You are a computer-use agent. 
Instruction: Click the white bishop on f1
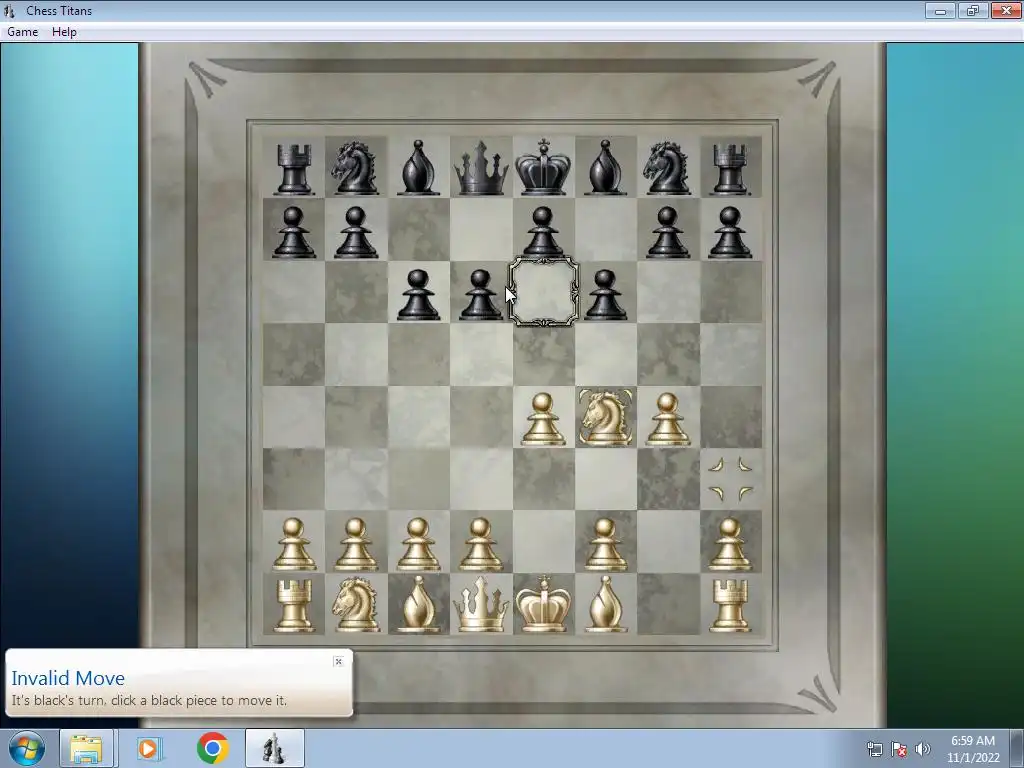[605, 605]
